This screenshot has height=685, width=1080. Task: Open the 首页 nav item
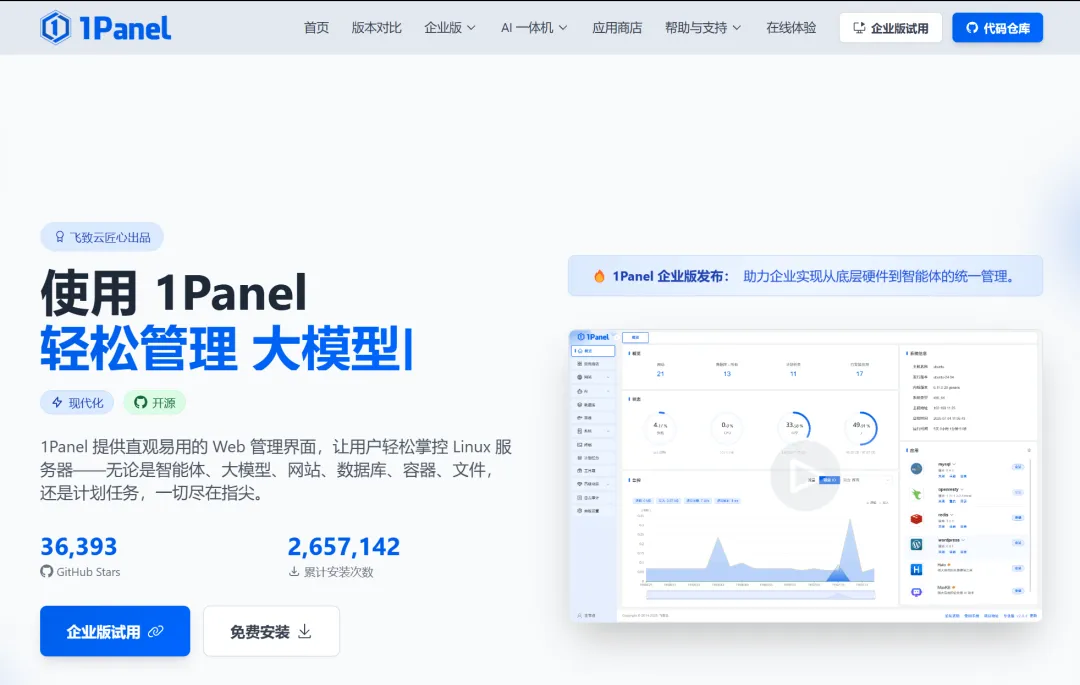pyautogui.click(x=316, y=28)
